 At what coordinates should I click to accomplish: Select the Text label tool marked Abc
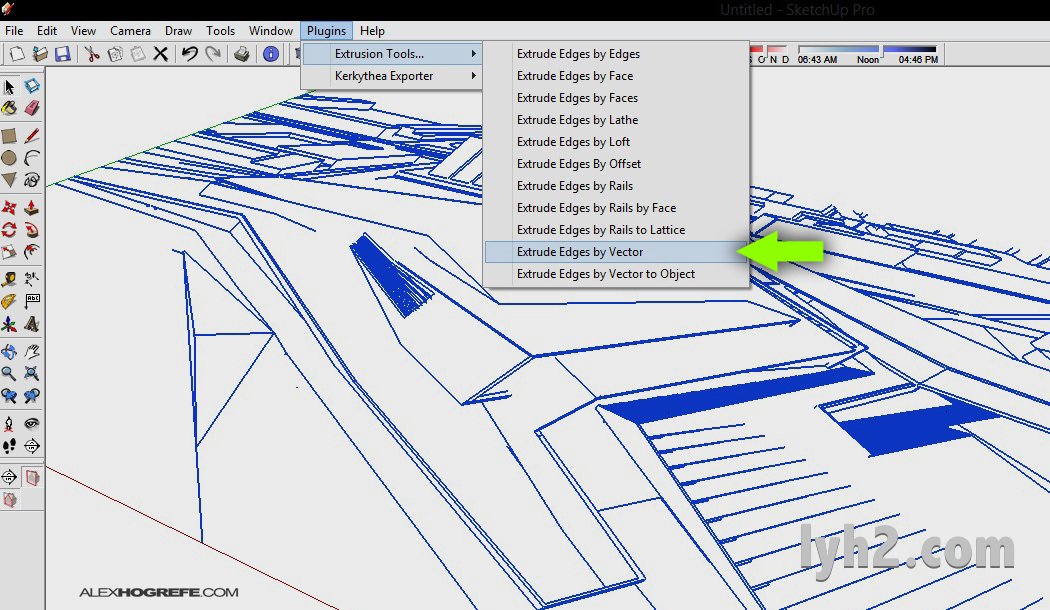pos(31,301)
